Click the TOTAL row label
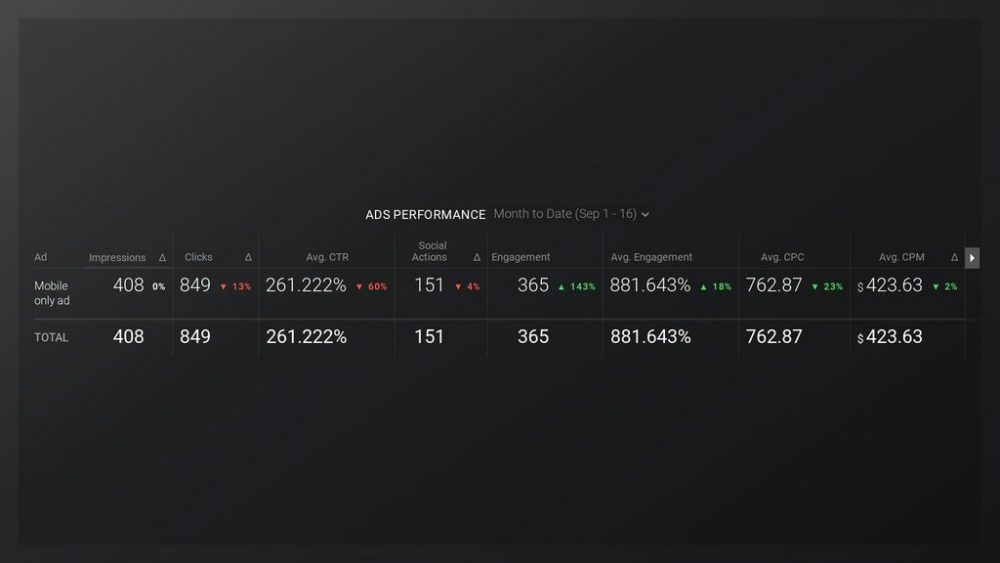This screenshot has width=1000, height=563. click(x=52, y=338)
